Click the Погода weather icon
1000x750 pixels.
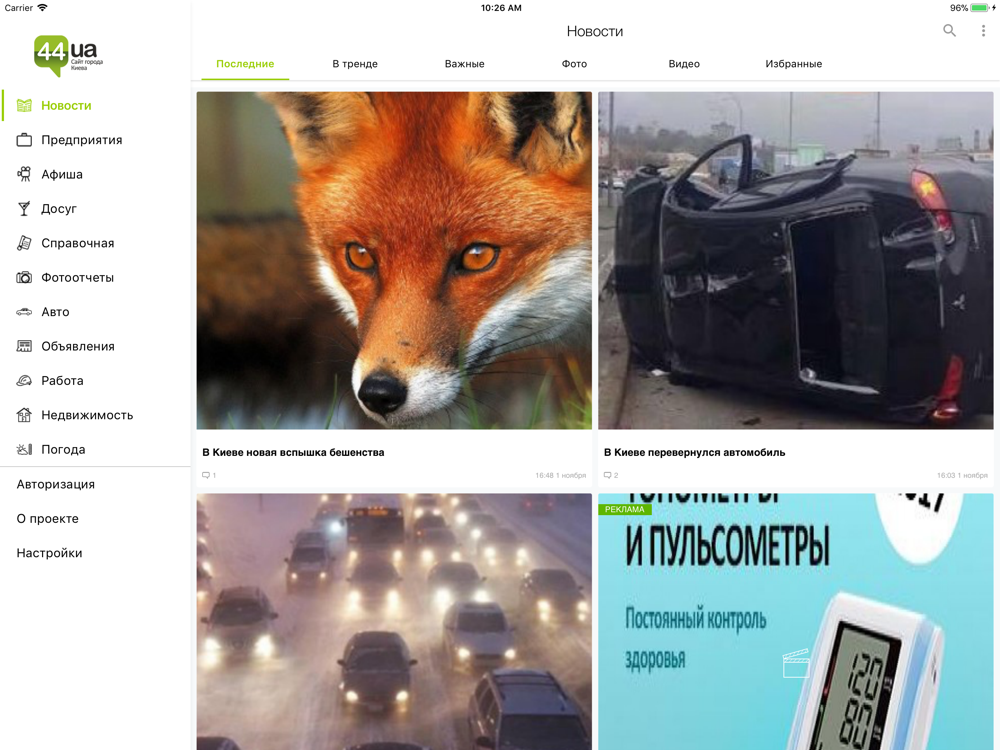pyautogui.click(x=24, y=450)
